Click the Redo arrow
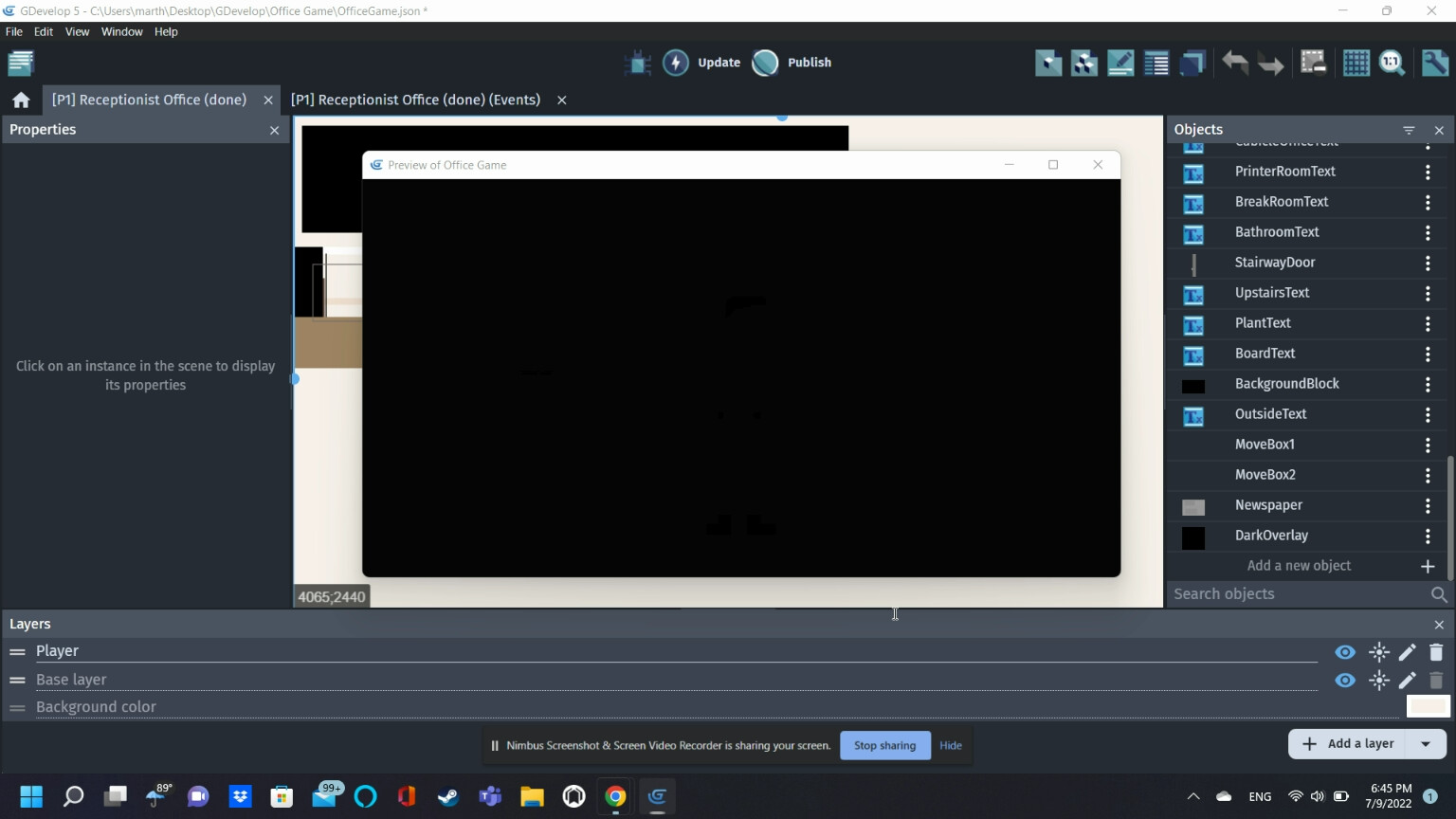This screenshot has width=1456, height=819. 1271,63
